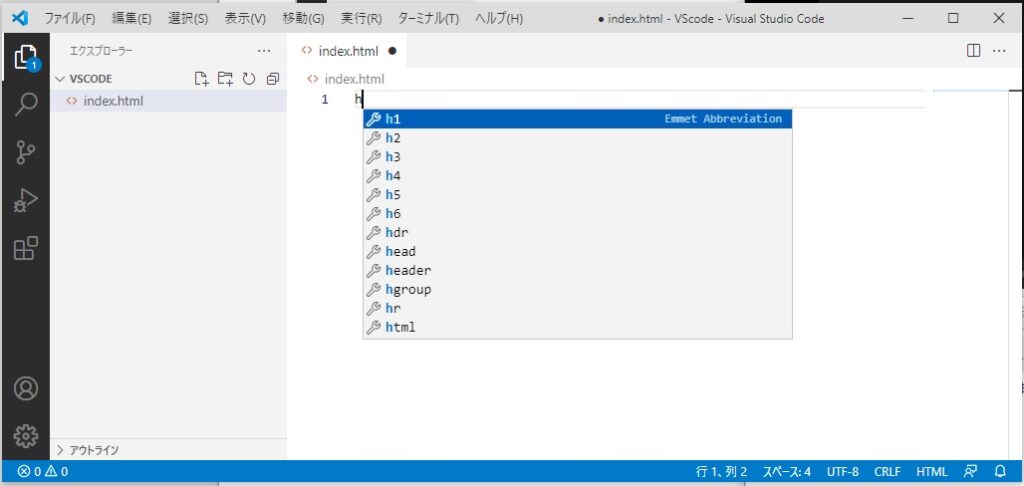Image resolution: width=1024 pixels, height=486 pixels.
Task: Open the Search view icon
Action: coord(26,105)
